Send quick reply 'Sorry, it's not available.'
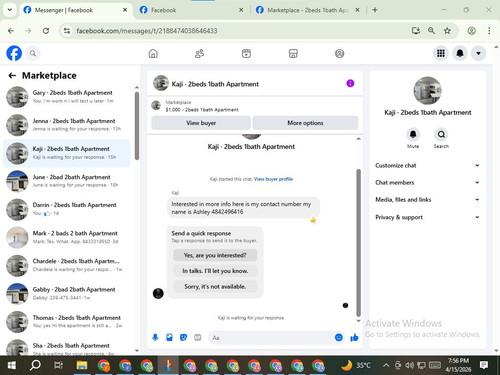The image size is (500, 375). 215,286
